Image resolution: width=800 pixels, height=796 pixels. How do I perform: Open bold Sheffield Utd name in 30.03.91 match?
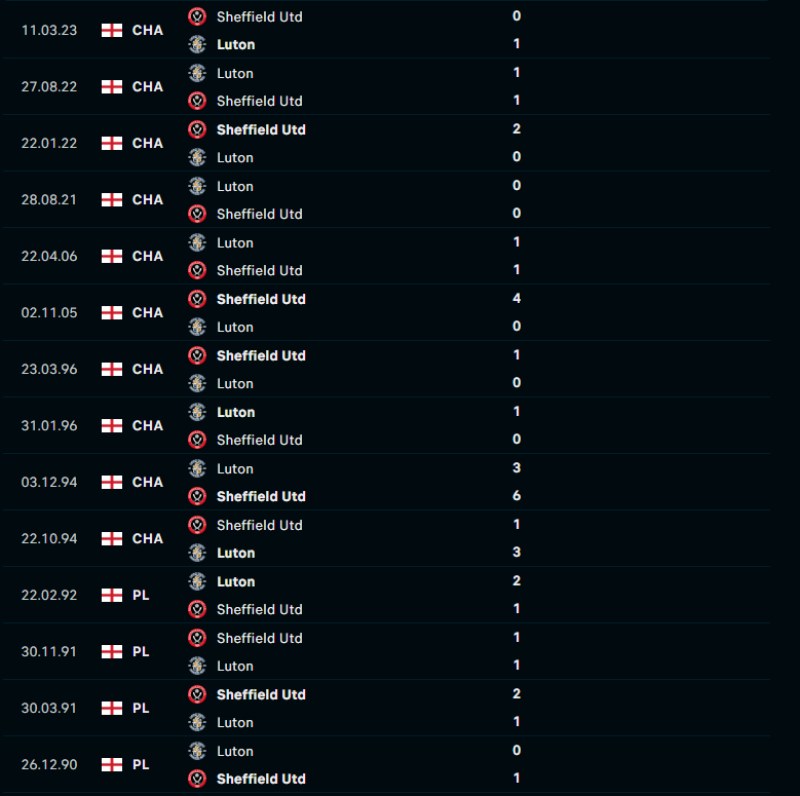coord(261,694)
